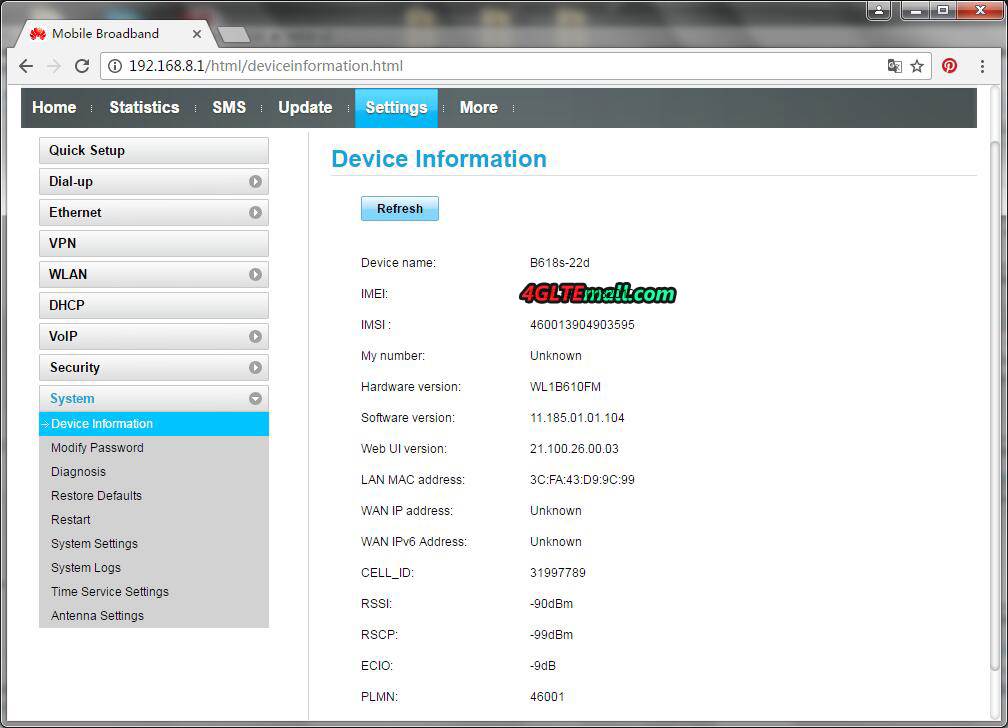Click the page vertical scrollbar
The height and width of the screenshot is (728, 1008).
[993, 400]
